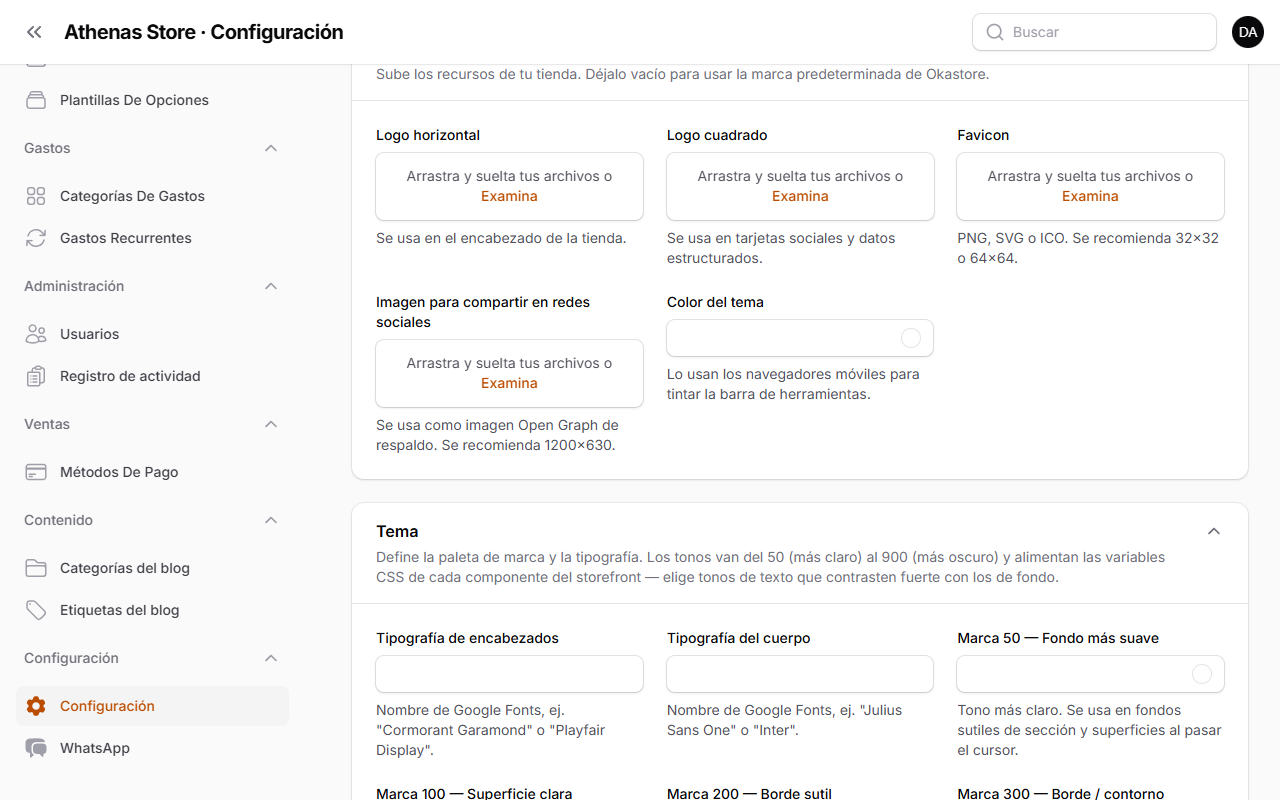Click Examina for social sharing image
Screen dimensions: 1280x800
click(509, 383)
